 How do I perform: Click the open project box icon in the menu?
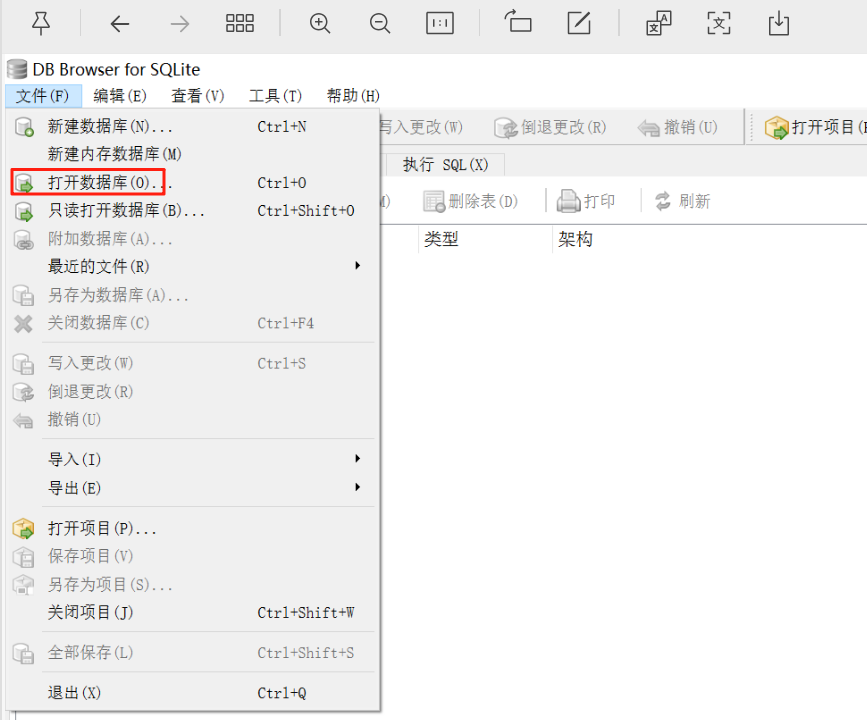click(23, 529)
